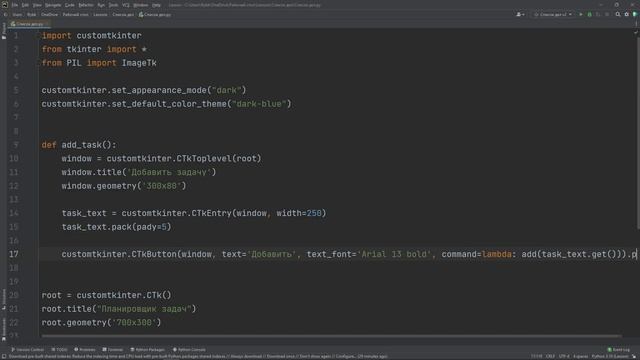Image resolution: width=640 pixels, height=360 pixels.
Task: Open the Structure side tool window tab
Action: [4, 300]
